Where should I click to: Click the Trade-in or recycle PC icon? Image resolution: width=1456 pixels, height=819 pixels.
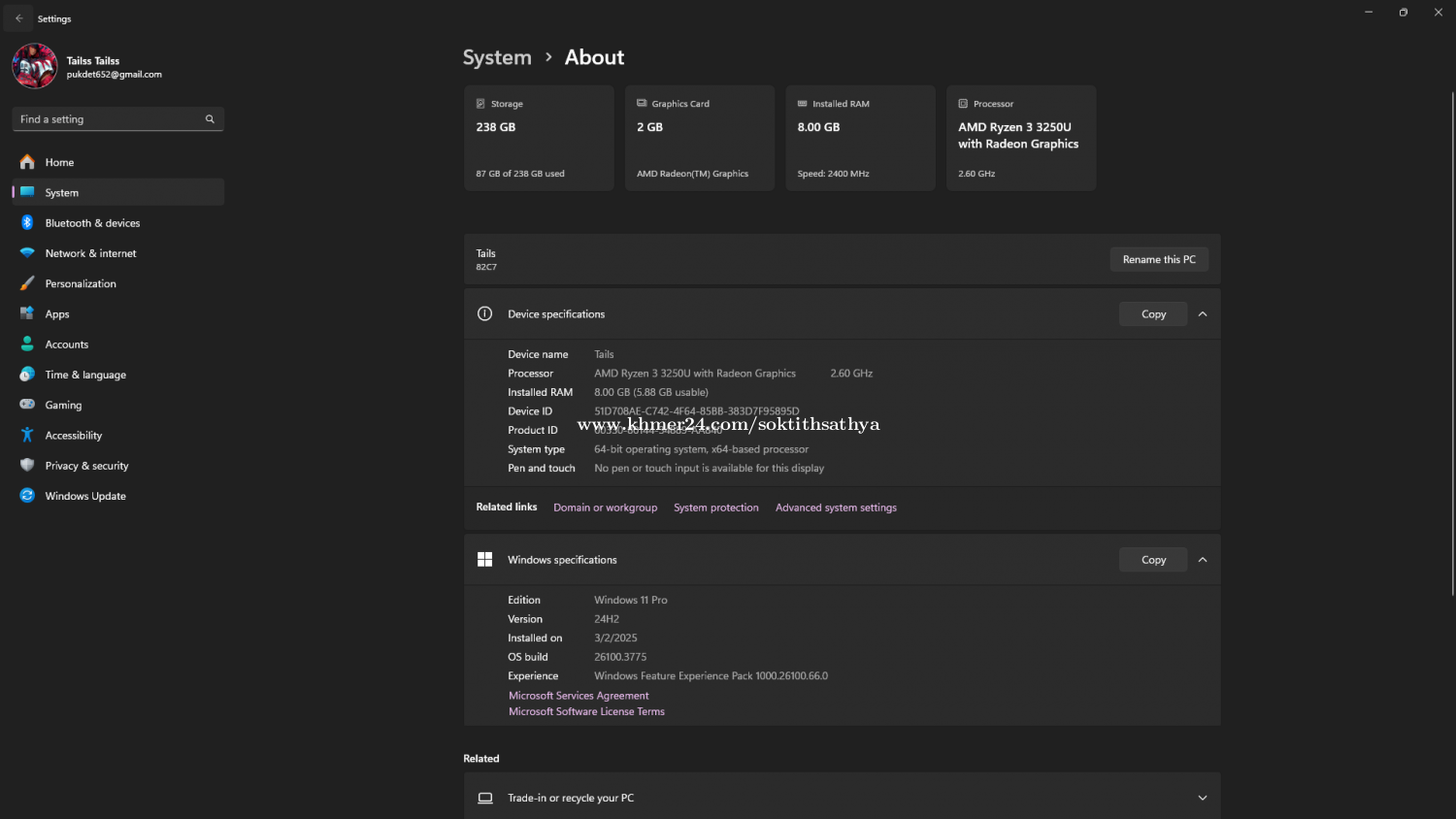[485, 798]
